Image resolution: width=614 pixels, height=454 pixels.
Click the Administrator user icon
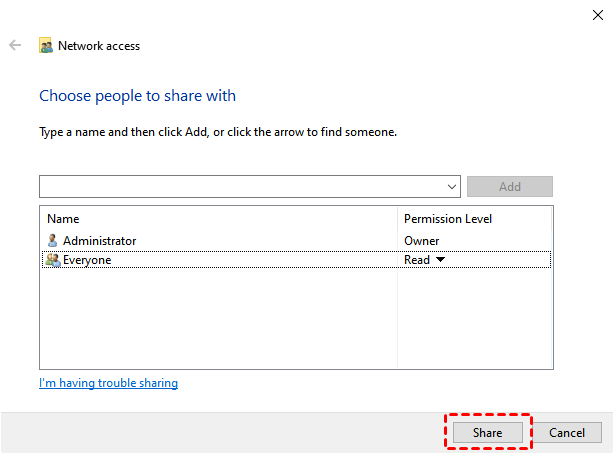coord(53,240)
